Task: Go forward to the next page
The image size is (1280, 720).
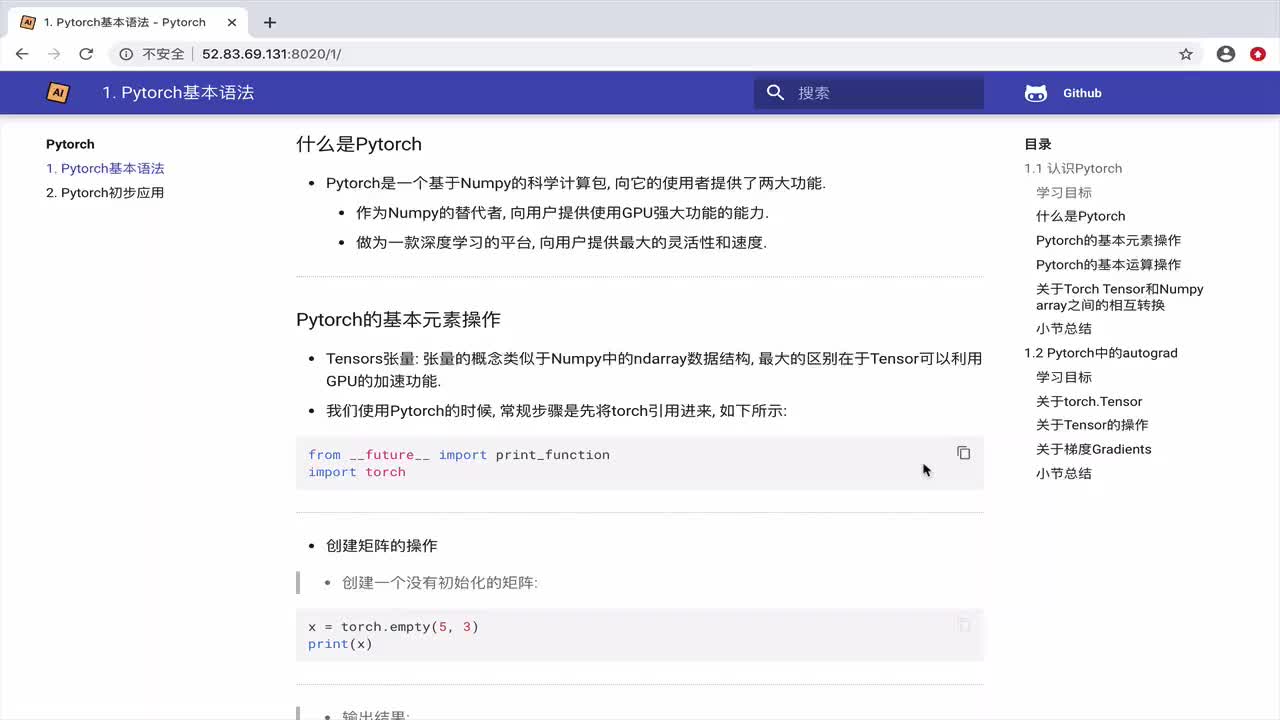Action: [54, 54]
